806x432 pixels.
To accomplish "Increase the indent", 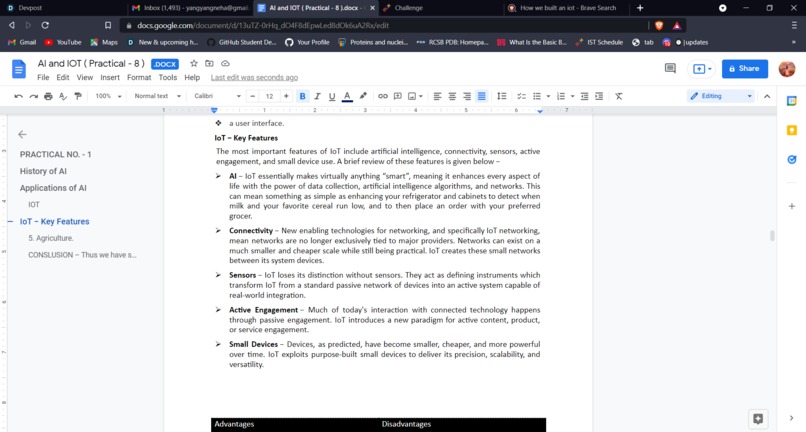I will point(599,96).
